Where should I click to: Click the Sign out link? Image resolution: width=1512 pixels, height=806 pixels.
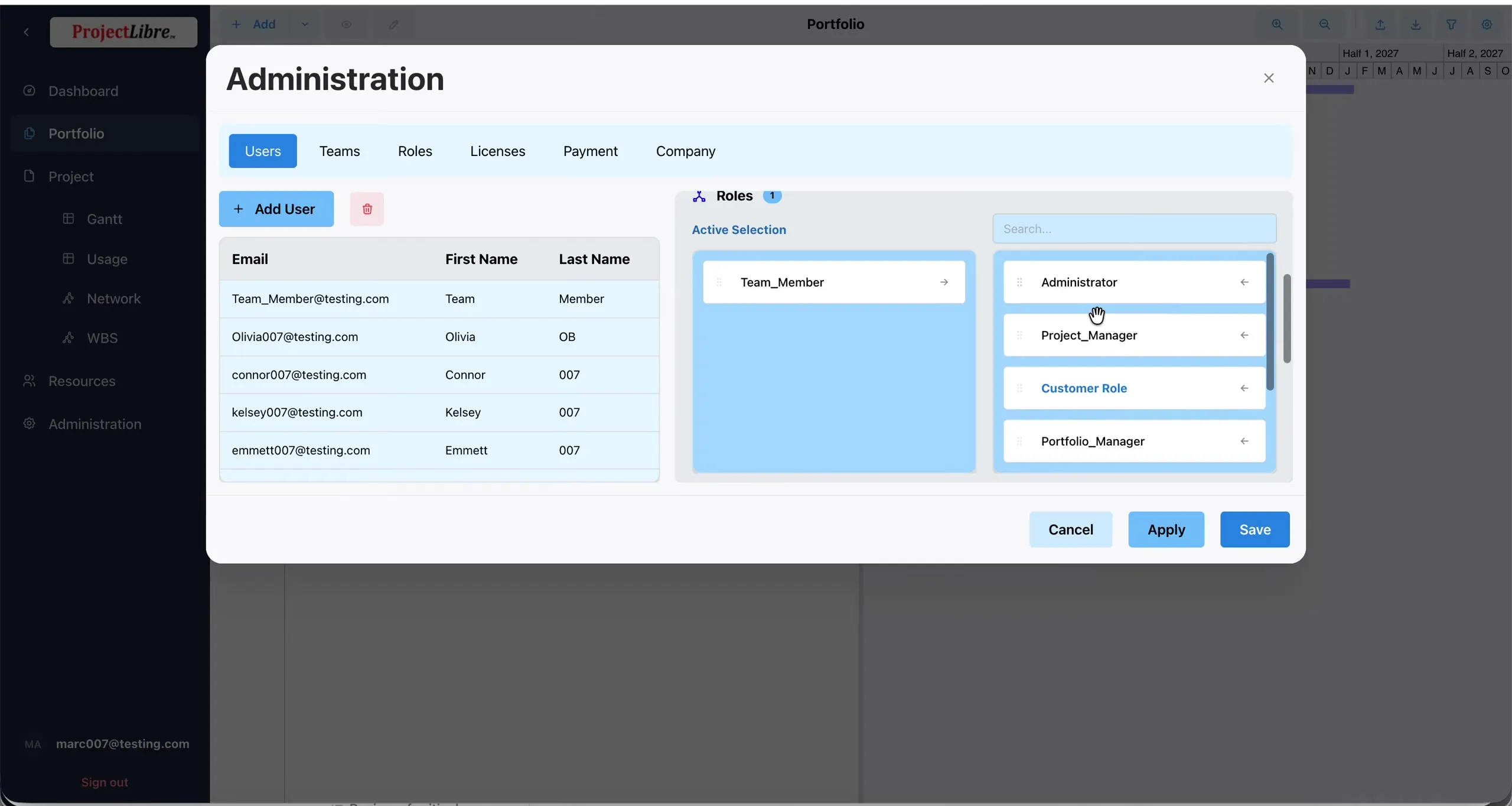(105, 782)
